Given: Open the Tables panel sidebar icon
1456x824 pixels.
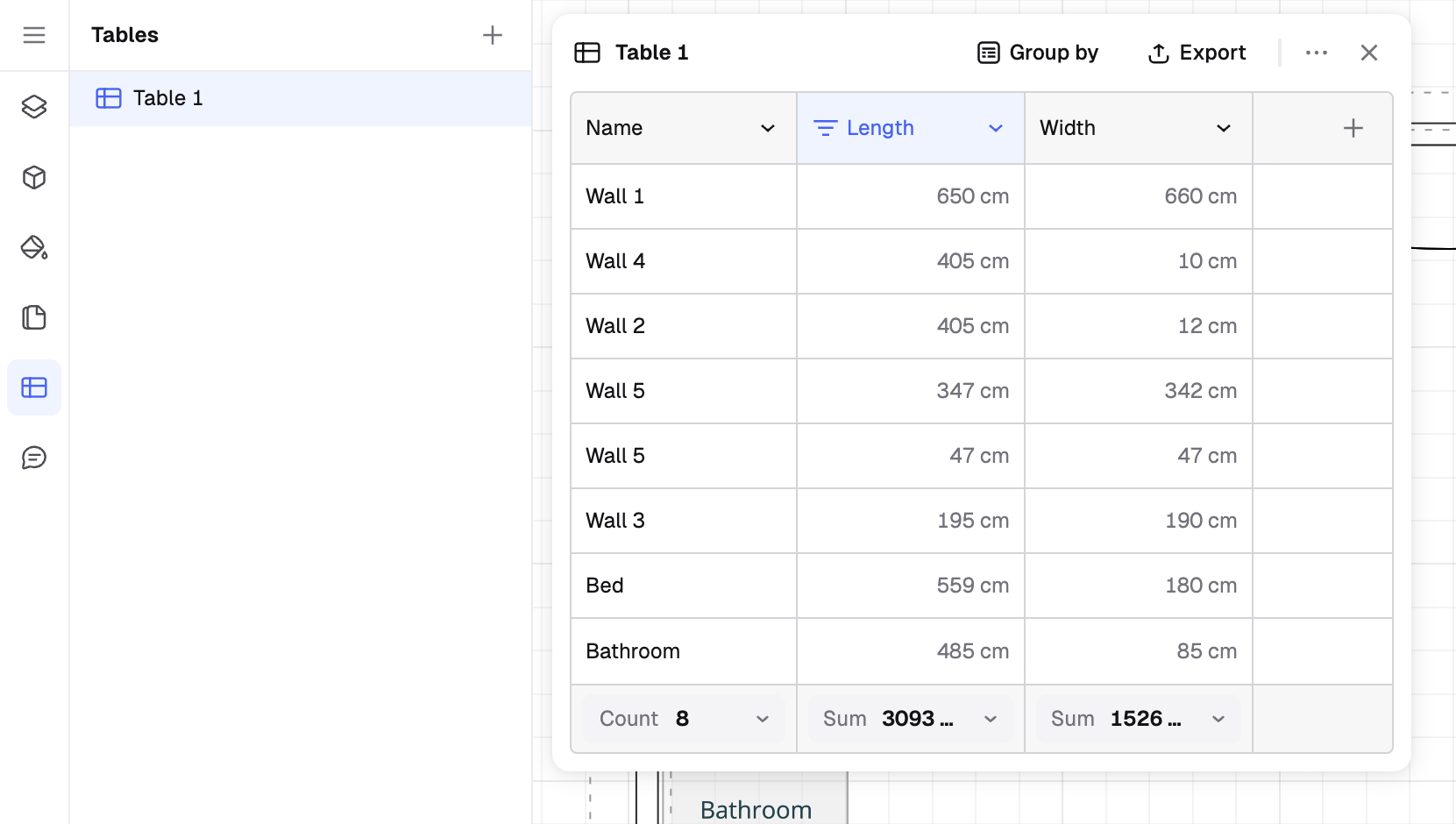Looking at the screenshot, I should tap(34, 387).
